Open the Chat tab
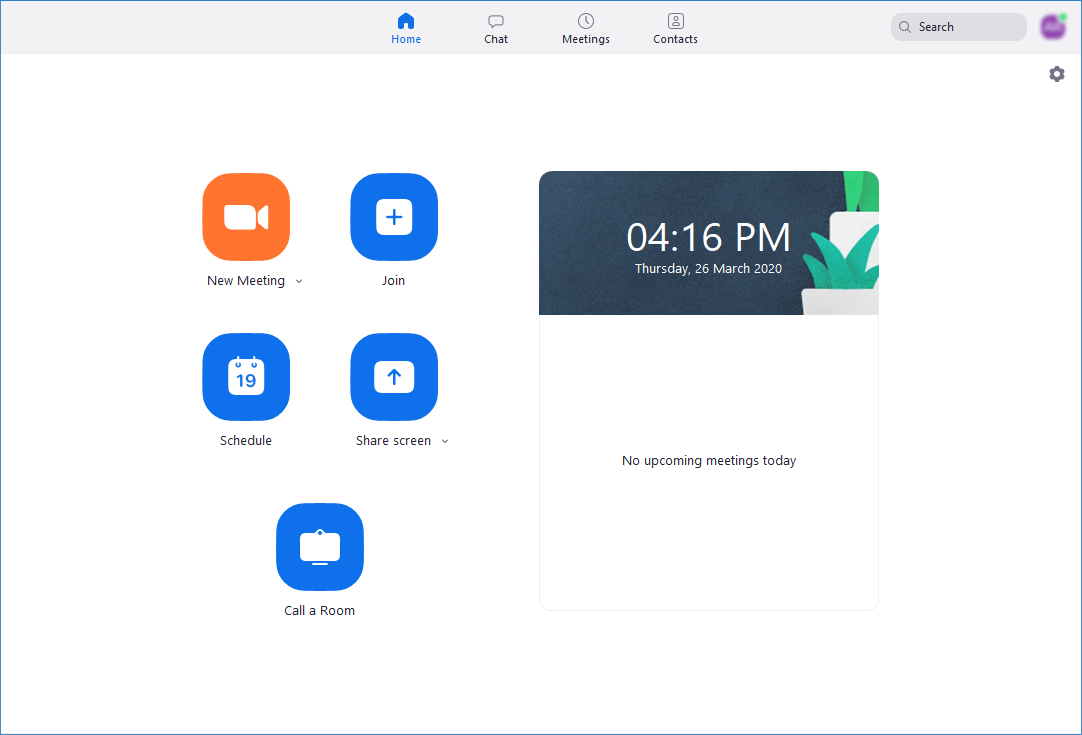Screen dimensions: 1082x735 click(495, 28)
